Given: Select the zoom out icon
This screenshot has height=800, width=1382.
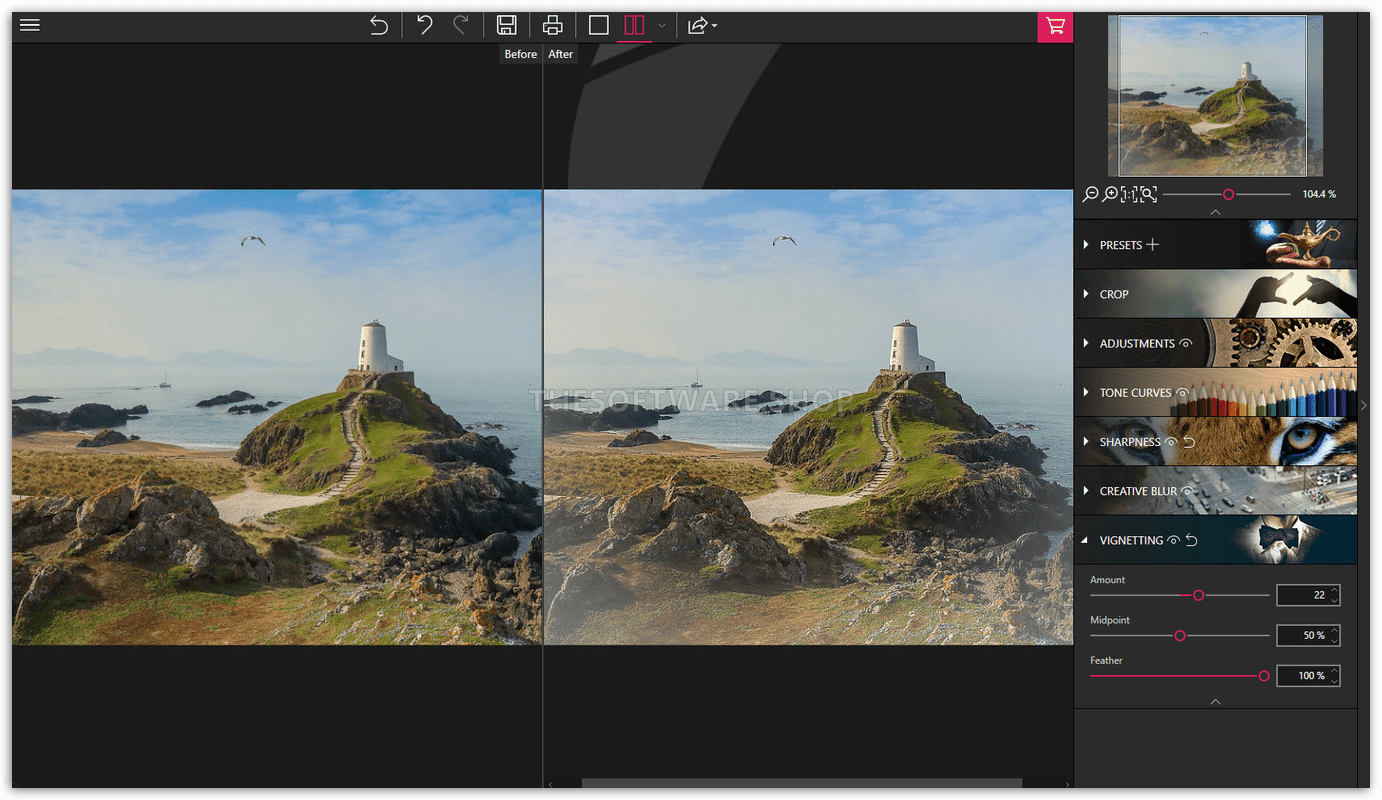Looking at the screenshot, I should pos(1091,193).
